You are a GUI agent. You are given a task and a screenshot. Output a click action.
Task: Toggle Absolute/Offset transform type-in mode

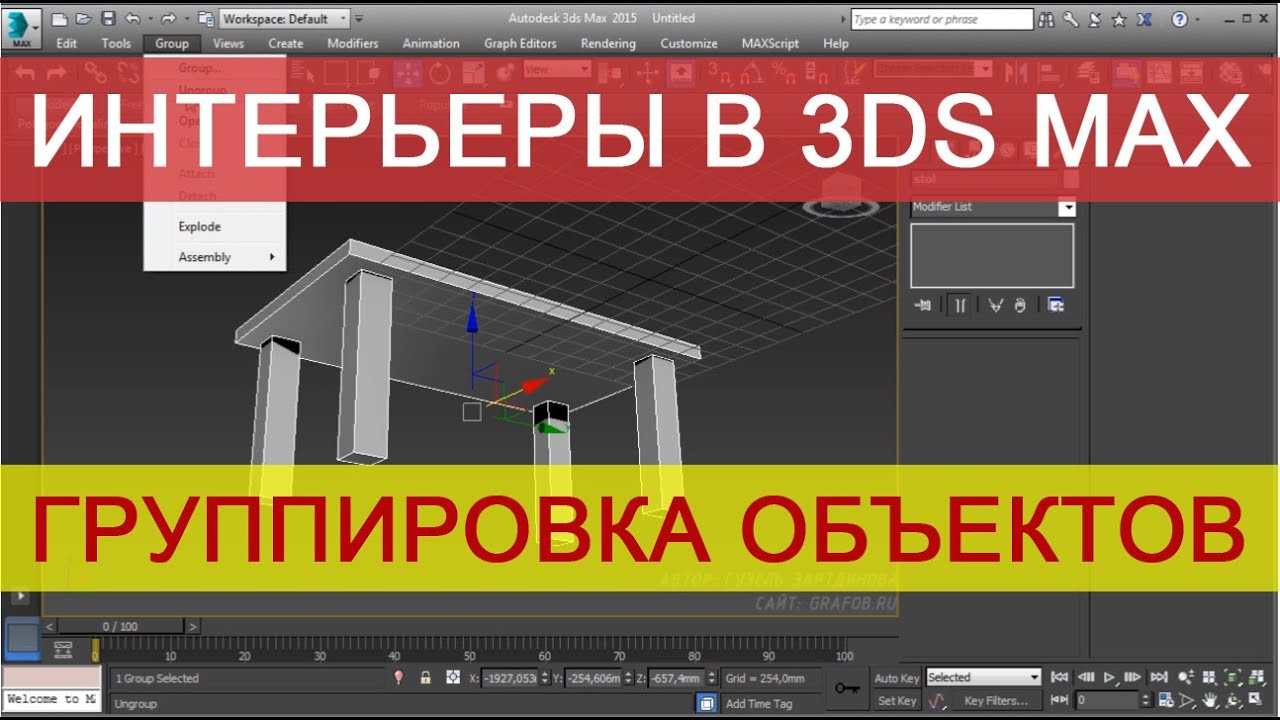tap(452, 678)
